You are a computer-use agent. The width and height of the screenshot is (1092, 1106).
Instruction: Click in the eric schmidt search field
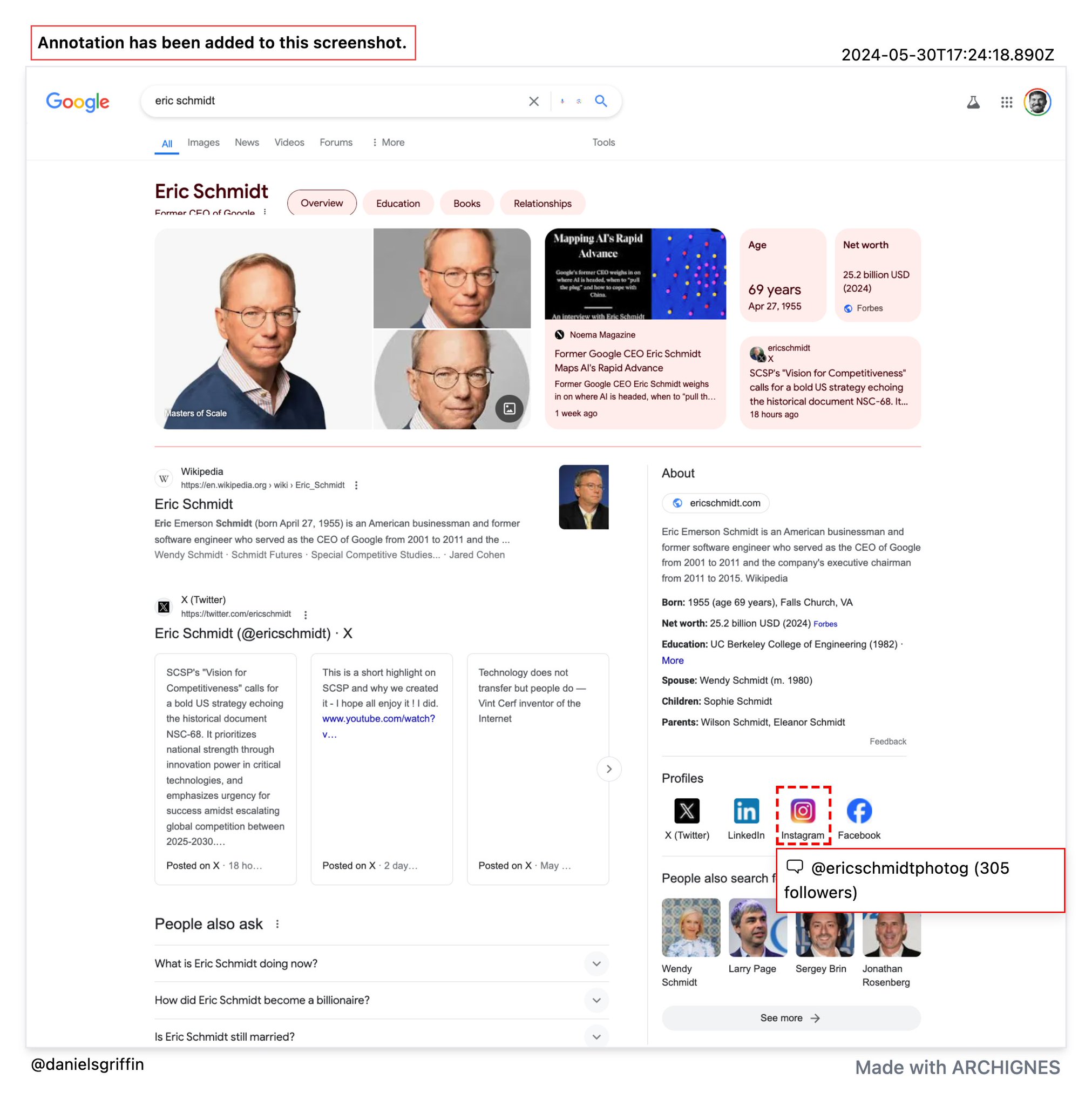[338, 101]
